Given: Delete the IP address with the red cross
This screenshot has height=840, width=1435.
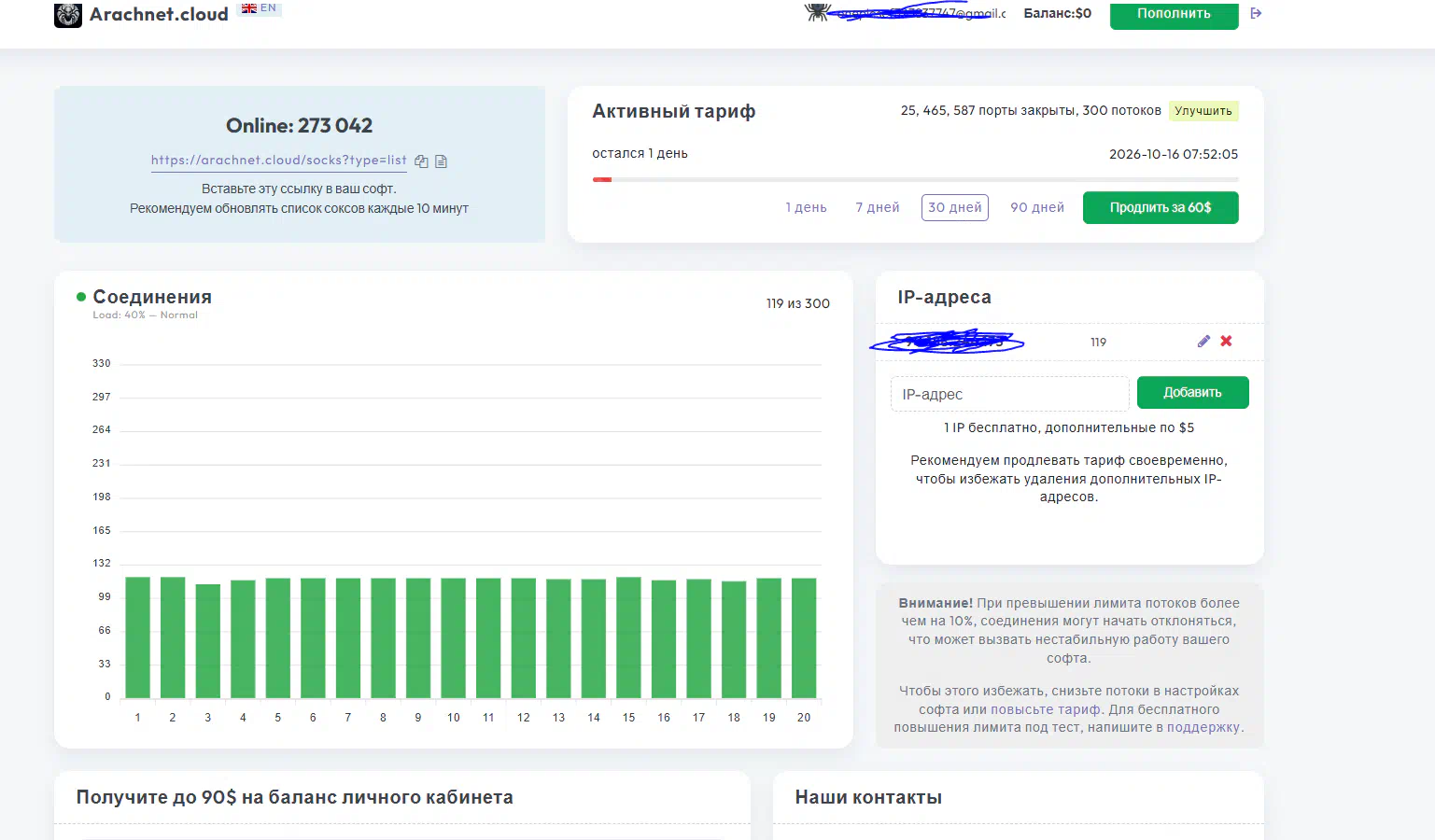Looking at the screenshot, I should (1226, 342).
